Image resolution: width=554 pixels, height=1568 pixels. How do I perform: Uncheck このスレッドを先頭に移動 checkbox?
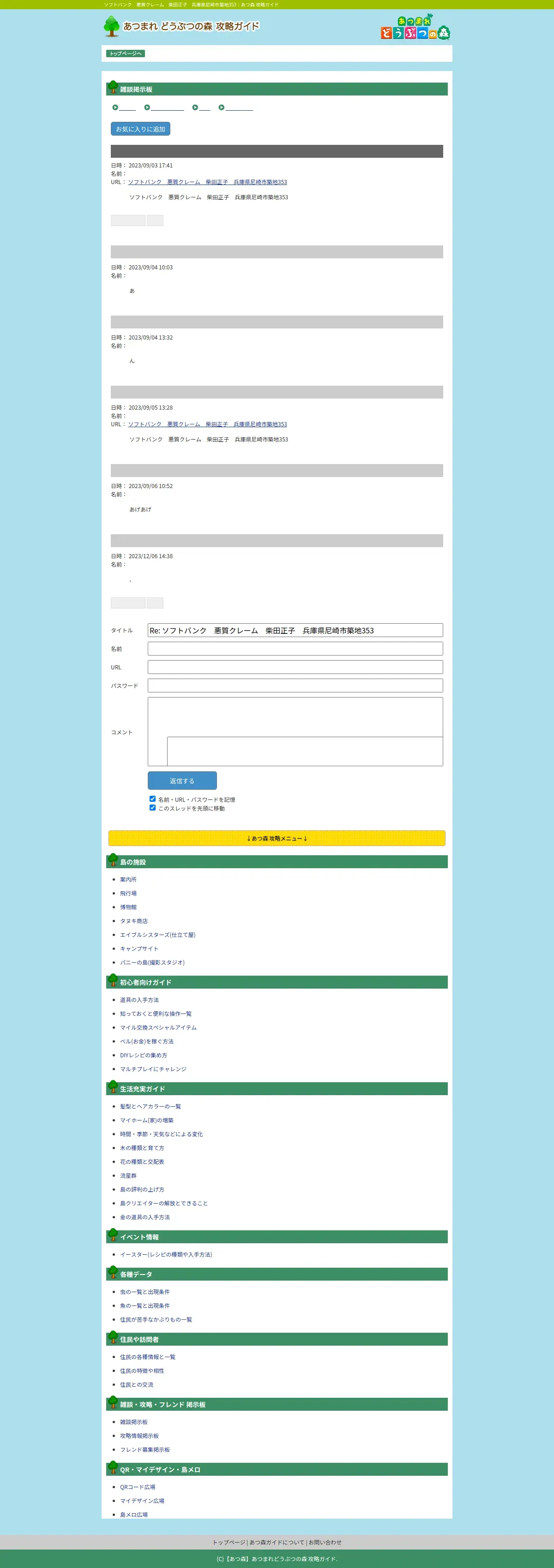click(152, 808)
